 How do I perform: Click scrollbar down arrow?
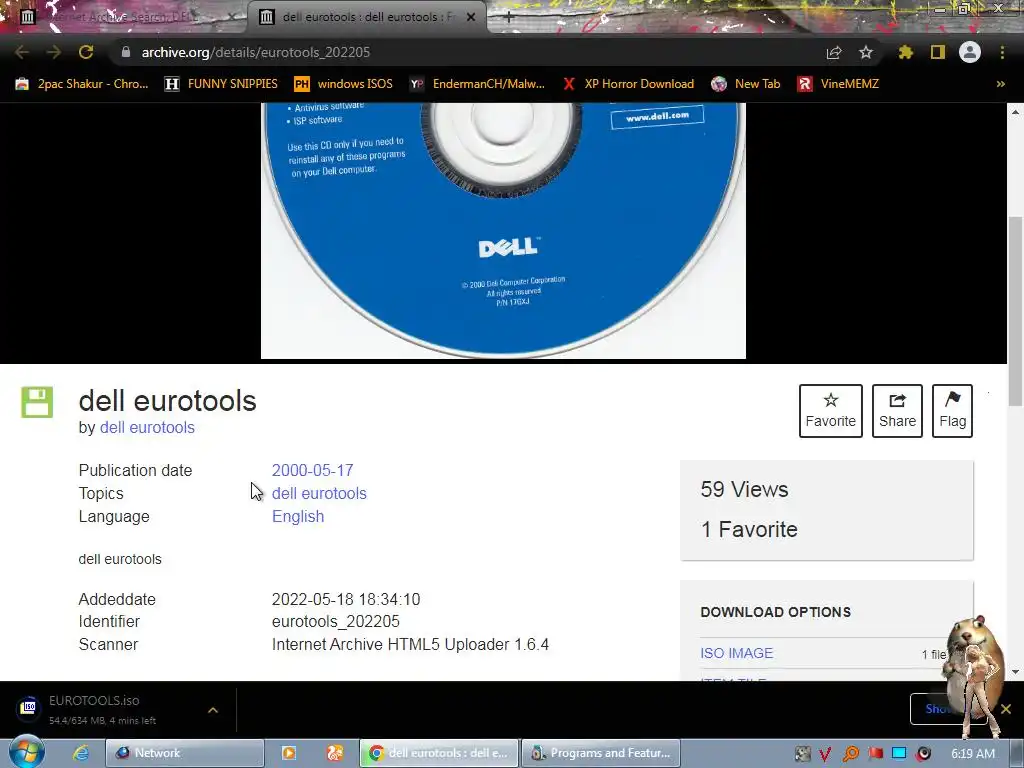pyautogui.click(x=1016, y=671)
